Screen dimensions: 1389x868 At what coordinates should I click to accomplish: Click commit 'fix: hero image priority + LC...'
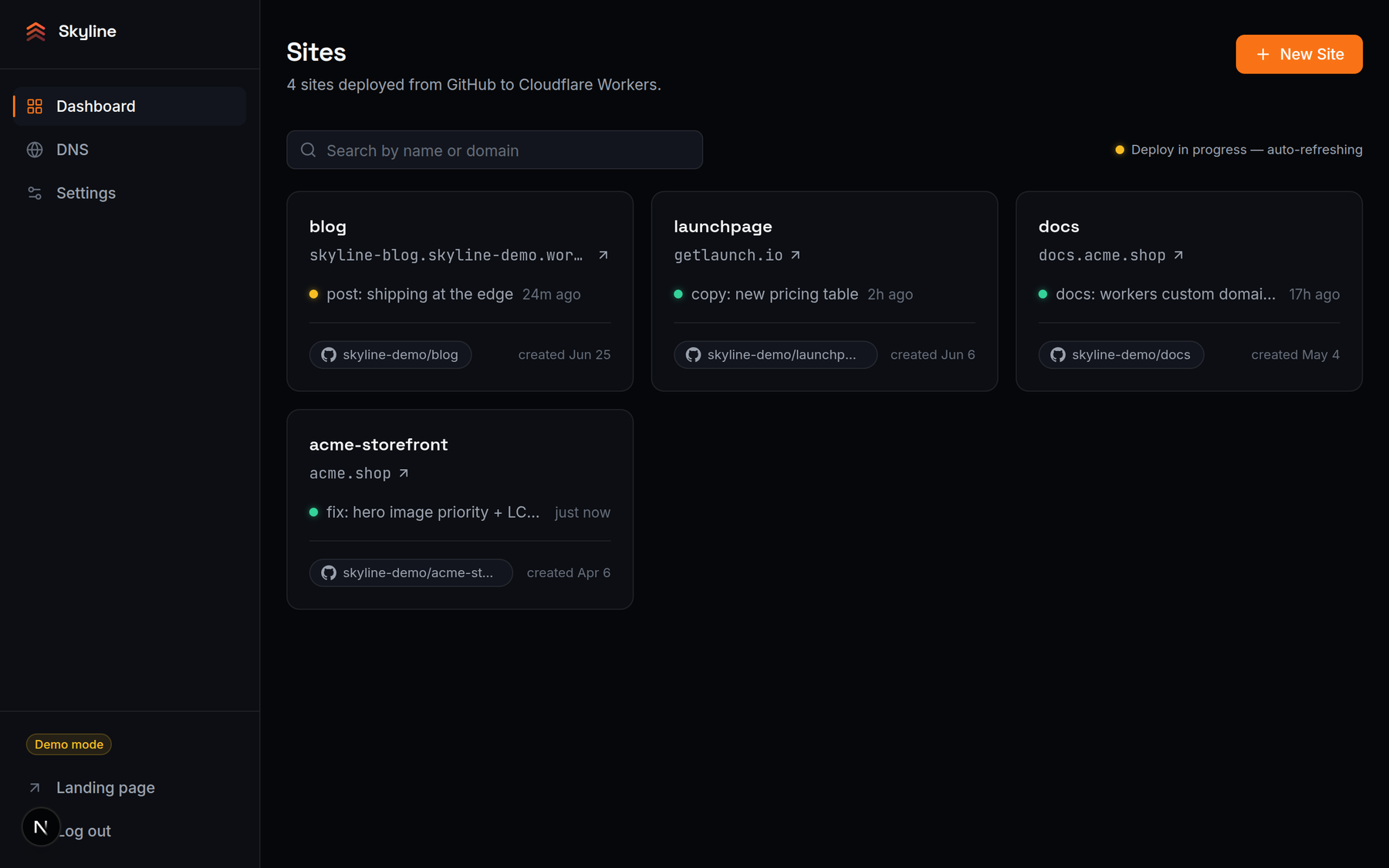coord(433,512)
